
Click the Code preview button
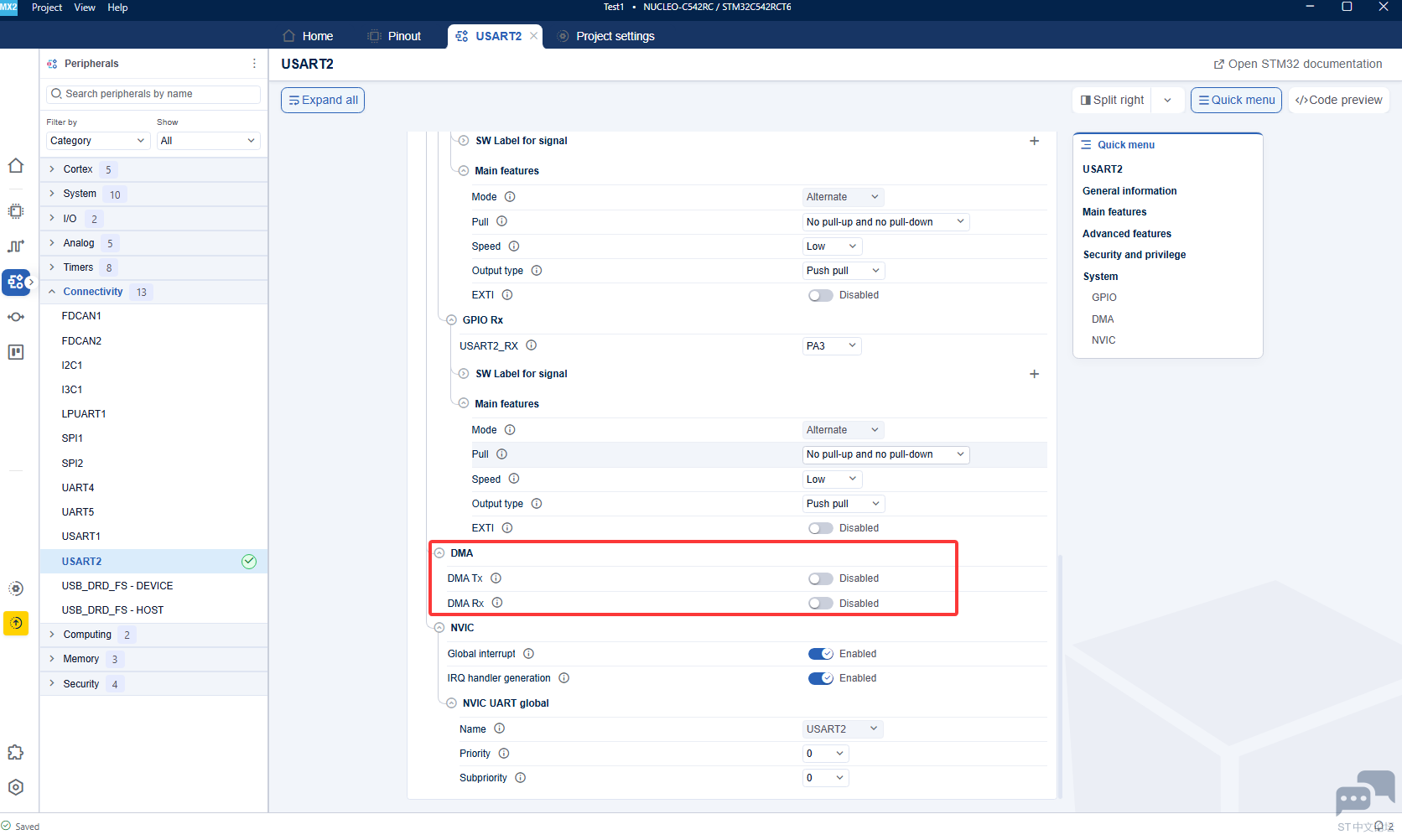[1338, 100]
